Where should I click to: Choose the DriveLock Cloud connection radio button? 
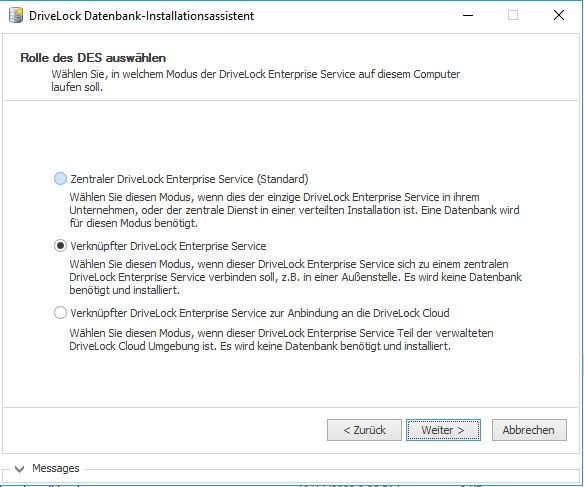click(x=60, y=313)
